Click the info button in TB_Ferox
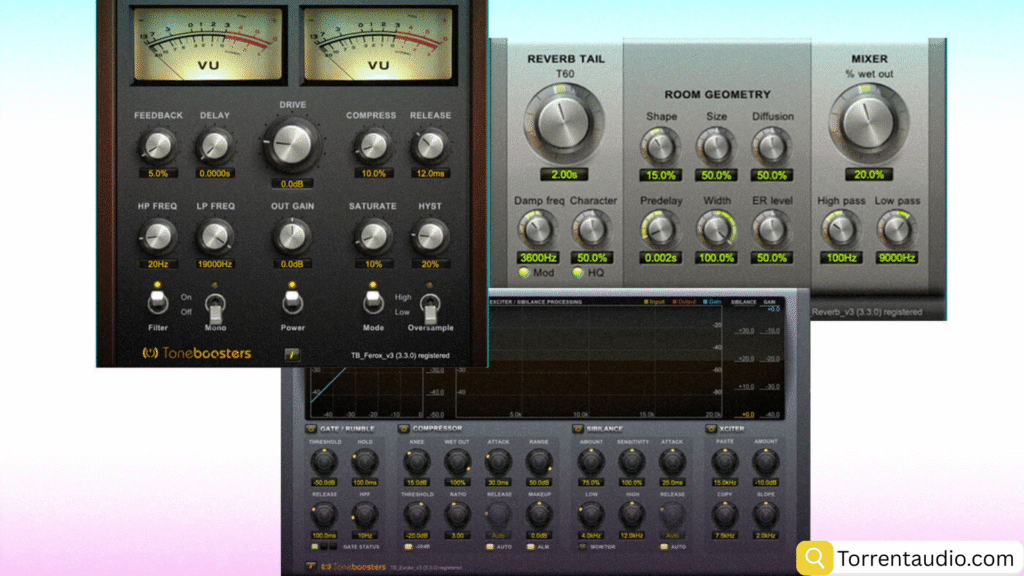Viewport: 1024px width, 576px height. tap(292, 354)
